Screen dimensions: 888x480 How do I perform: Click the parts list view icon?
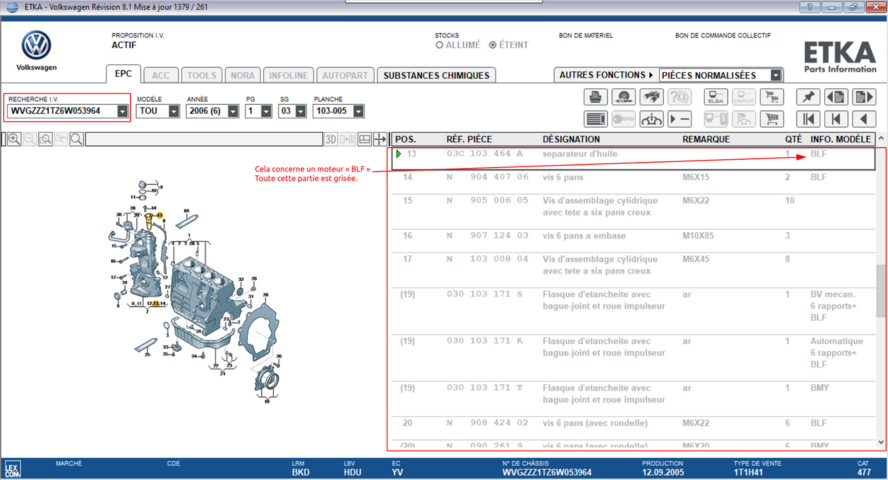[x=595, y=119]
